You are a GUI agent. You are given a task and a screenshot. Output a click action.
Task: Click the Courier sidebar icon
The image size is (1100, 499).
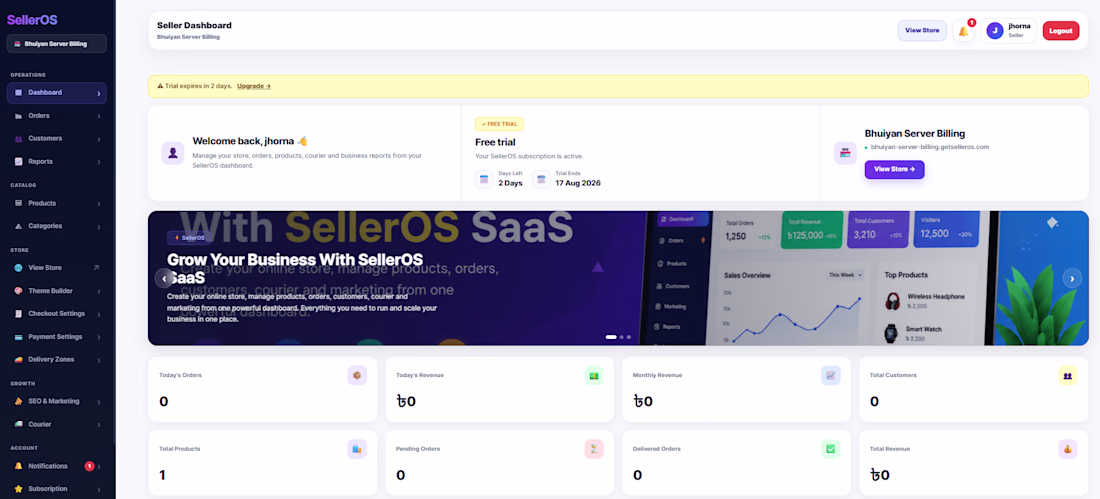(x=18, y=424)
